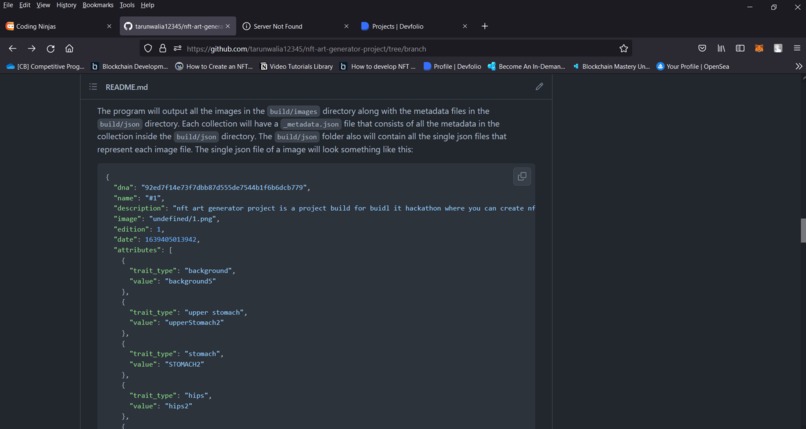
Task: Open site permissions icon in address bar
Action: (x=177, y=48)
